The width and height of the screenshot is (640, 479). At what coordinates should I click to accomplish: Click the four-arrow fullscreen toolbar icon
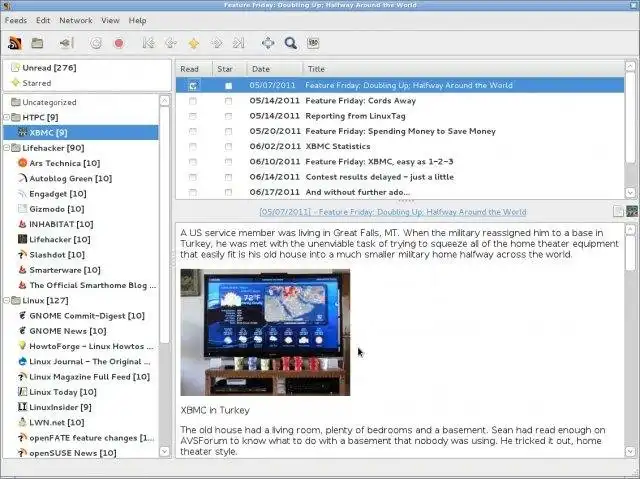[268, 43]
